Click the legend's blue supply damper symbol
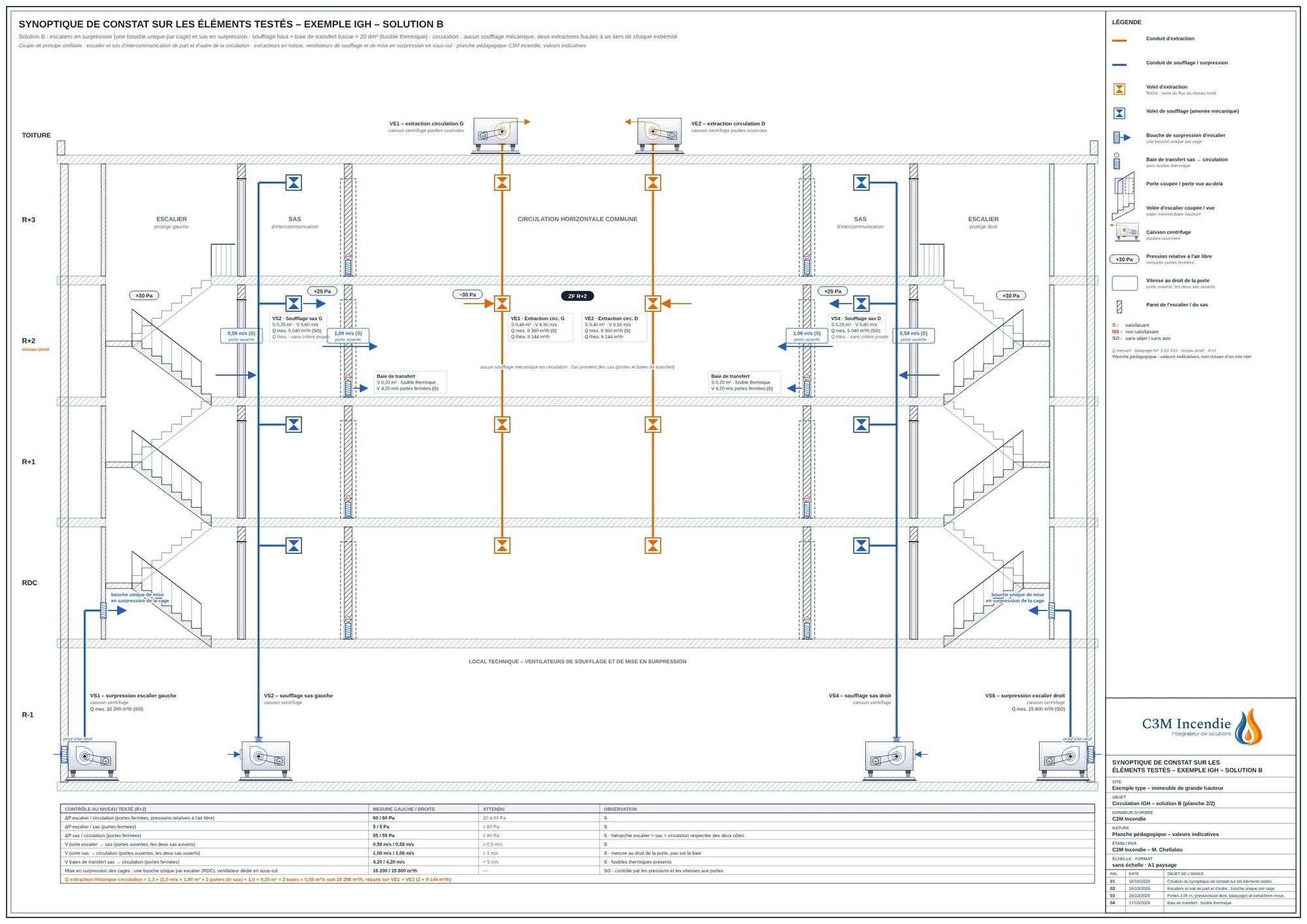Screen dimensions: 1307x924 click(1119, 114)
